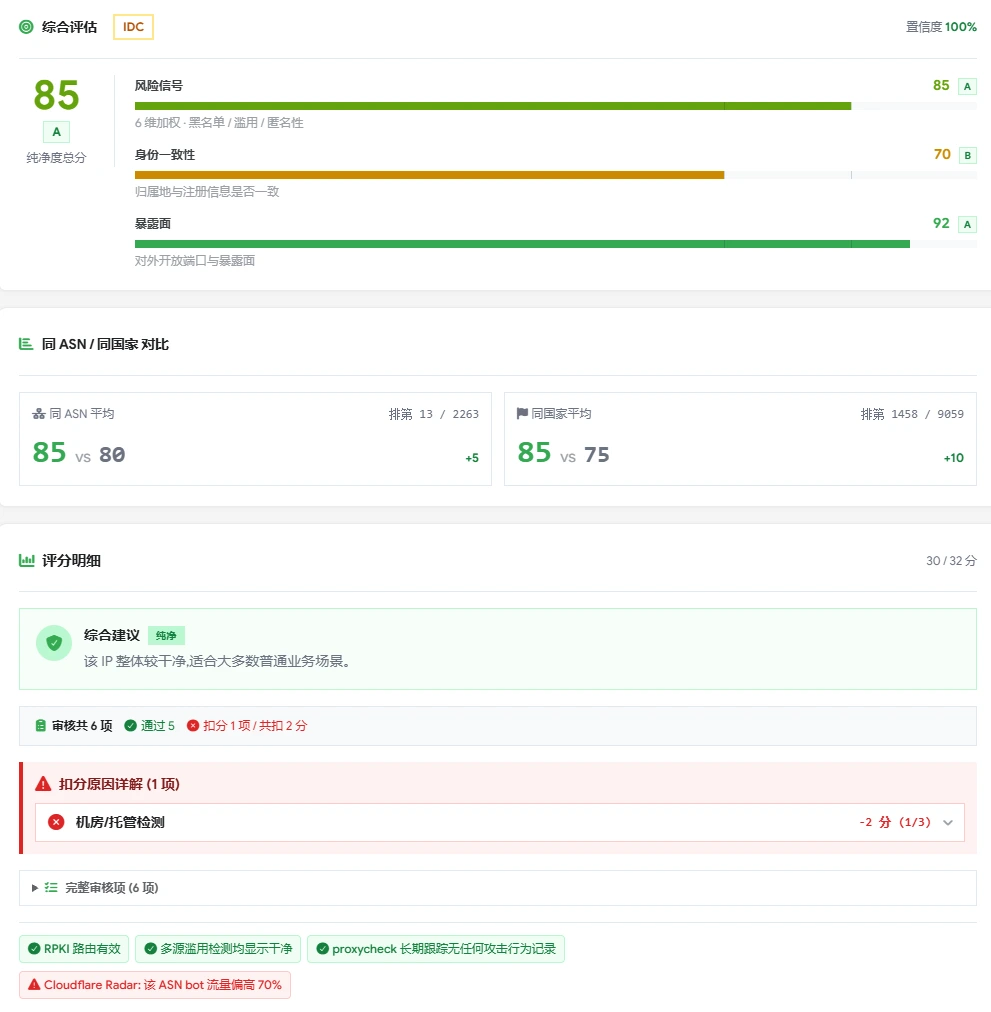Click the 30 / 32 分 score text

pyautogui.click(x=952, y=561)
